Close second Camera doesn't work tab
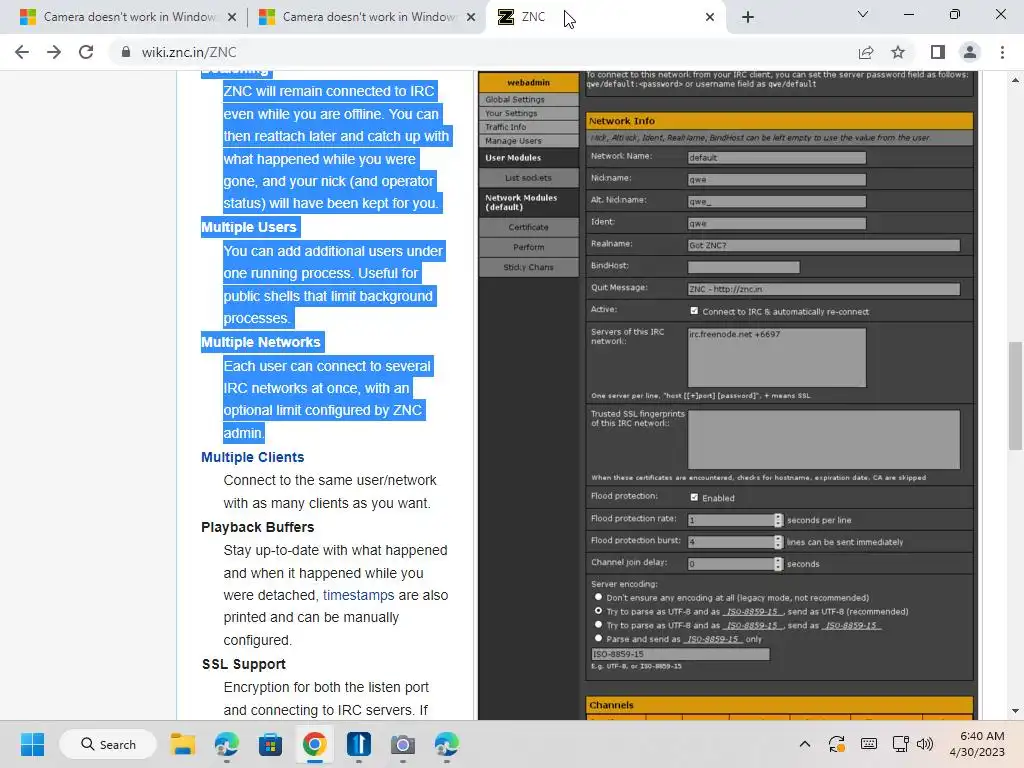Viewport: 1024px width, 768px height. 471,17
